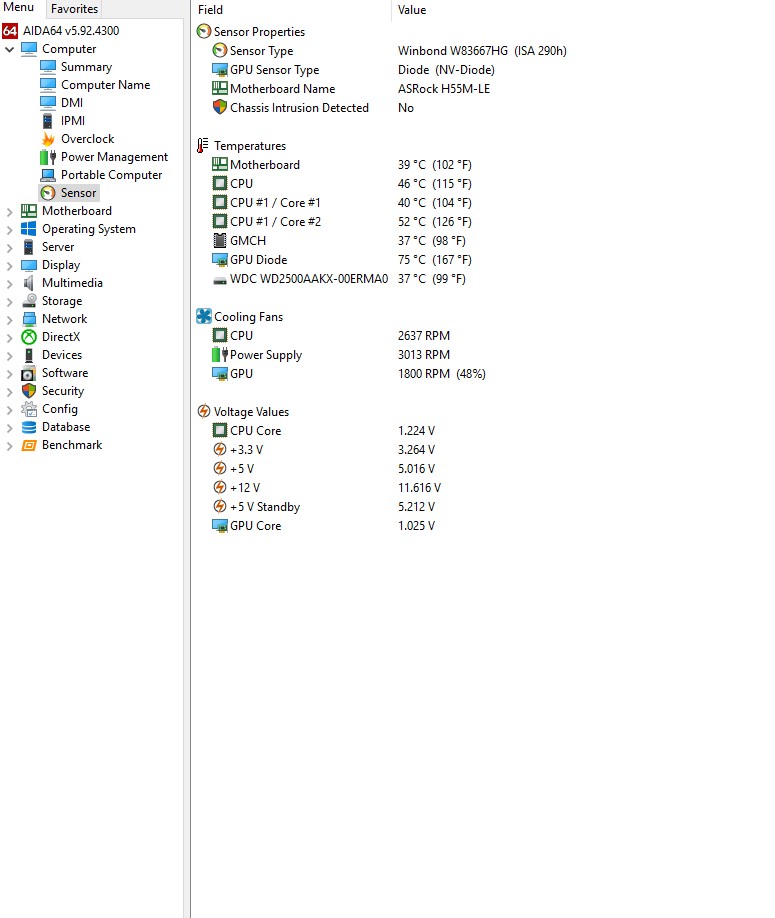
Task: Click the DirectX Xbox icon
Action: (x=29, y=337)
